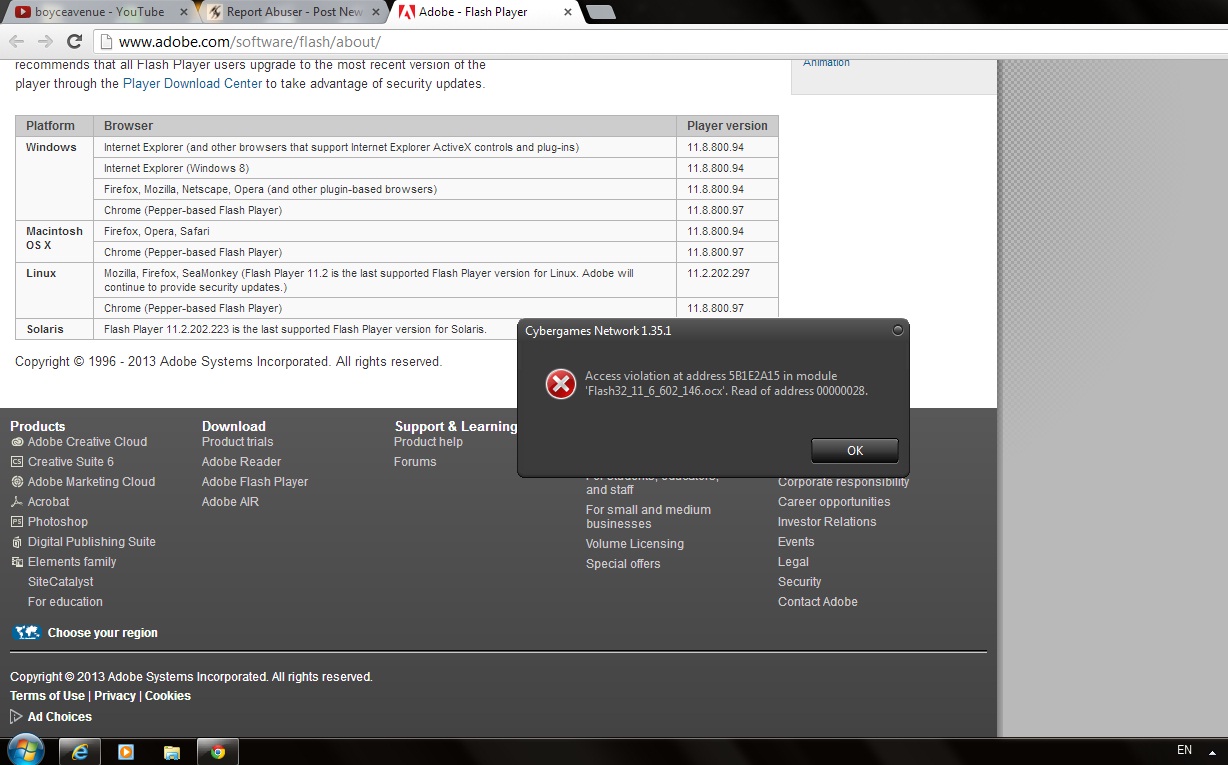Open the Adobe Reader download link
This screenshot has height=765, width=1228.
point(241,462)
